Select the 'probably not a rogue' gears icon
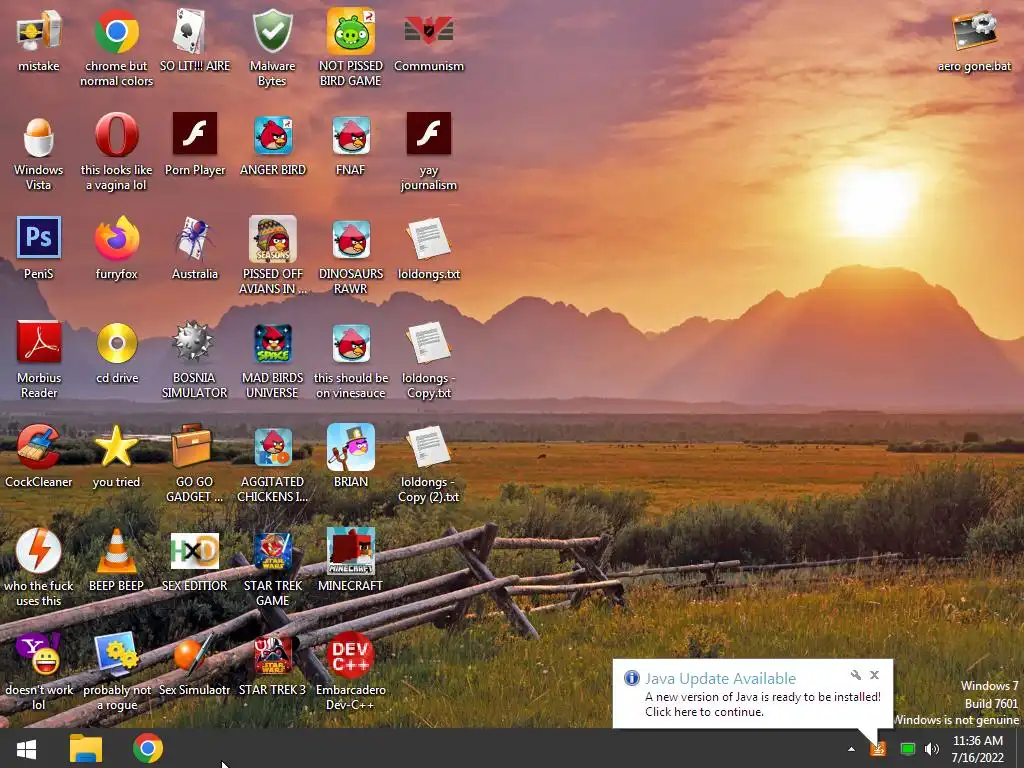 click(x=116, y=654)
